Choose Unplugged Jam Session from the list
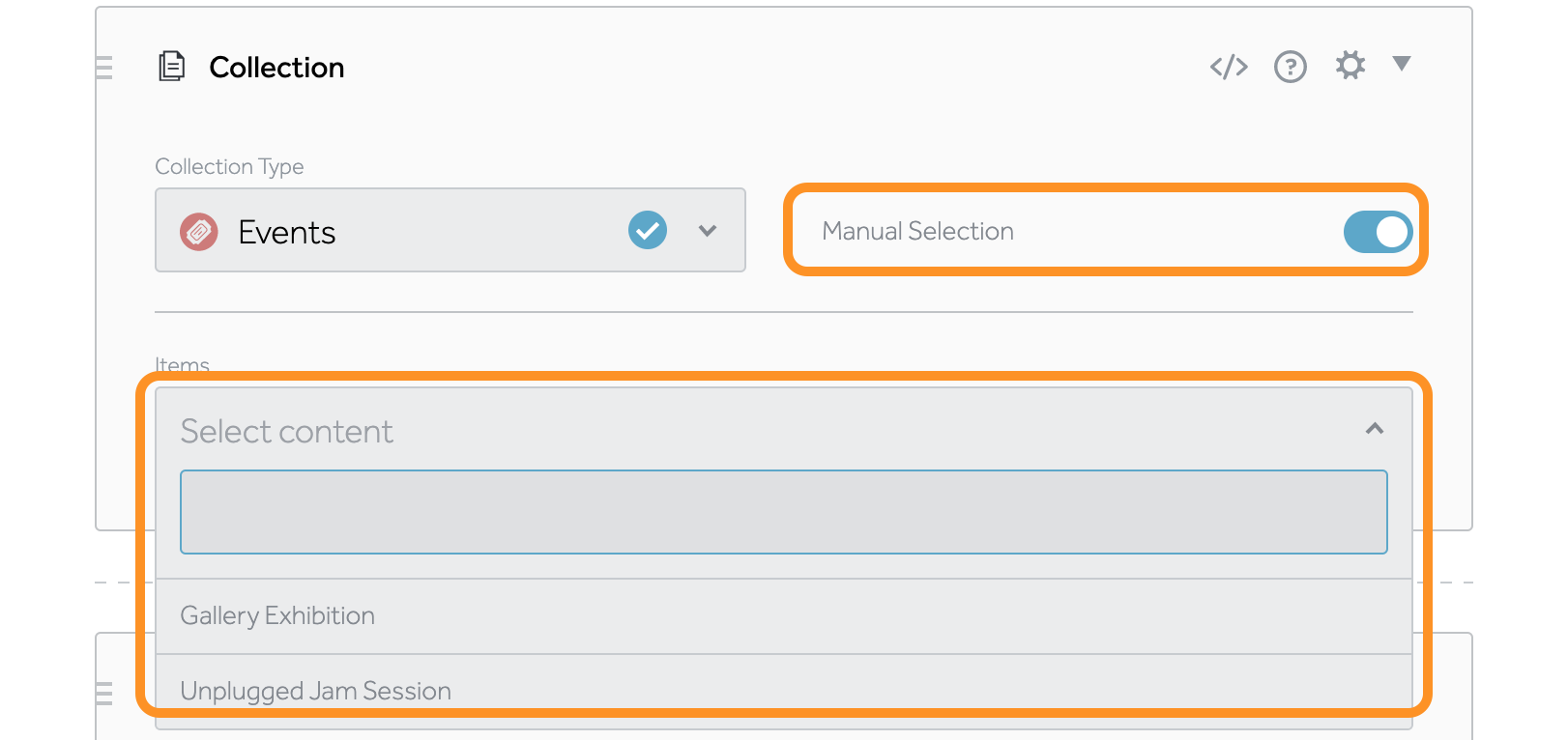 coord(316,691)
